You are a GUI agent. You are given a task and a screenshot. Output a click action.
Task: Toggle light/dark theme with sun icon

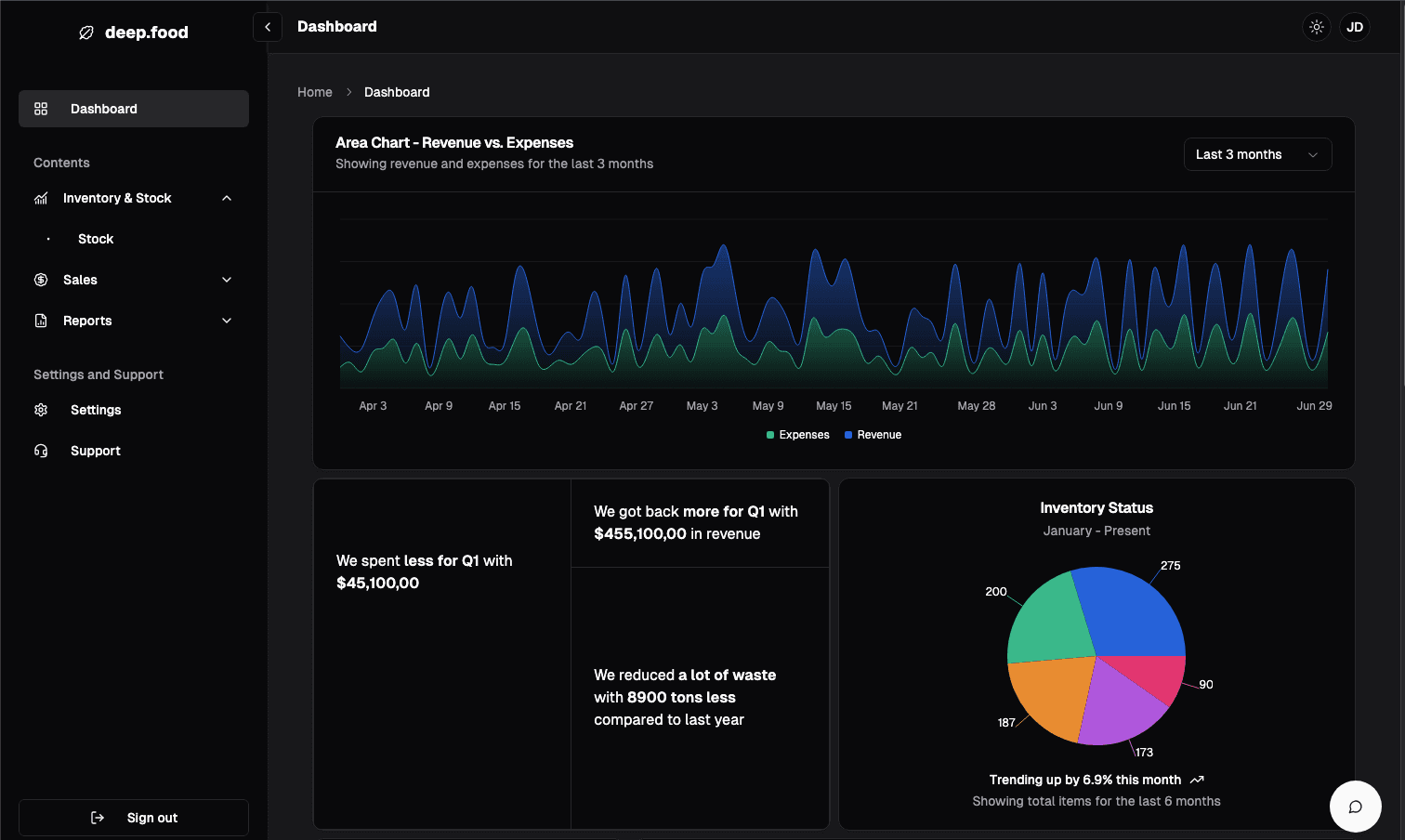click(x=1317, y=27)
